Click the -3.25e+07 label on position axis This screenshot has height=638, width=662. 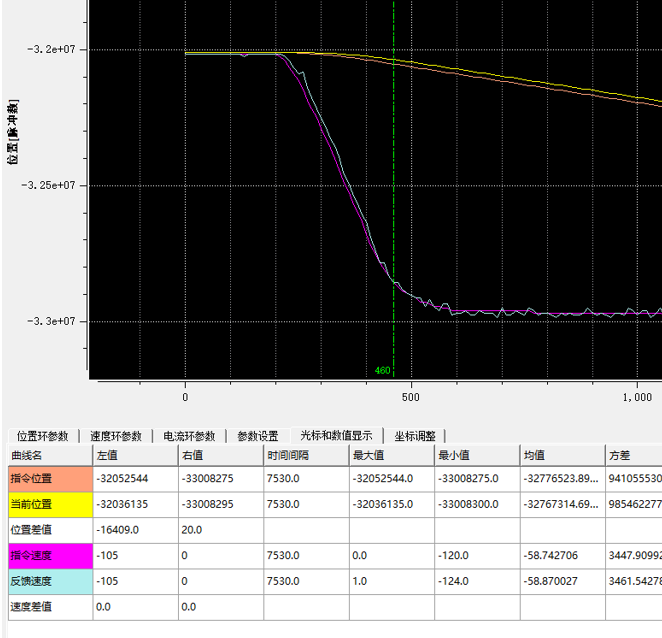(x=48, y=185)
